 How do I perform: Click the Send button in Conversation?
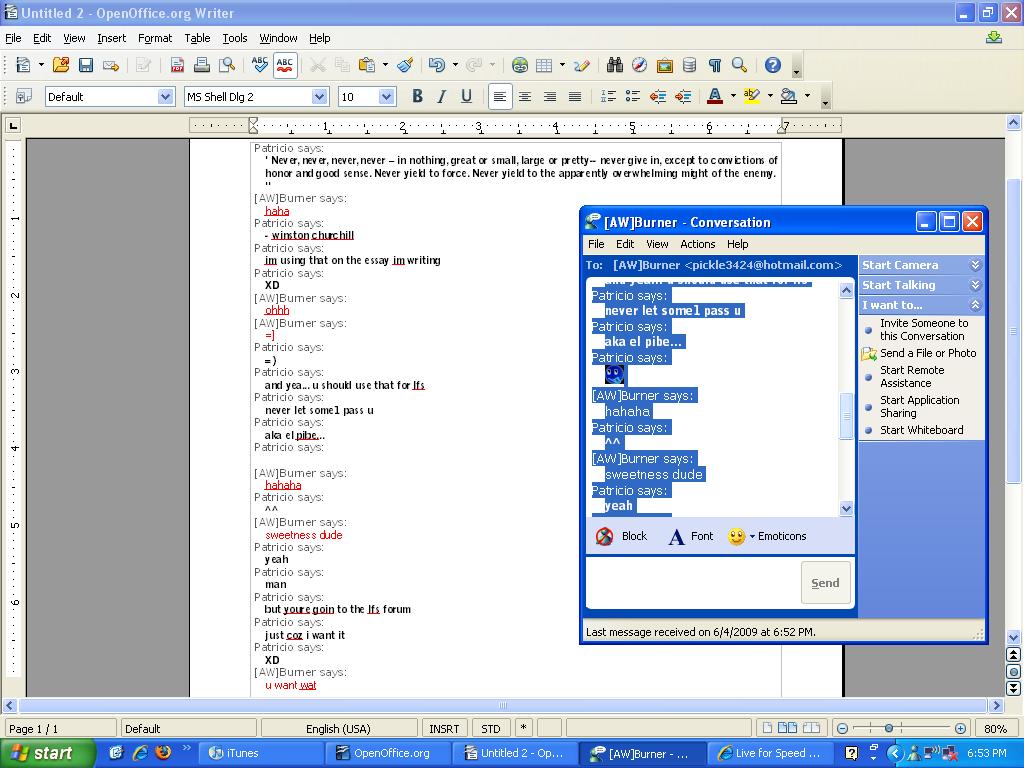tap(825, 583)
